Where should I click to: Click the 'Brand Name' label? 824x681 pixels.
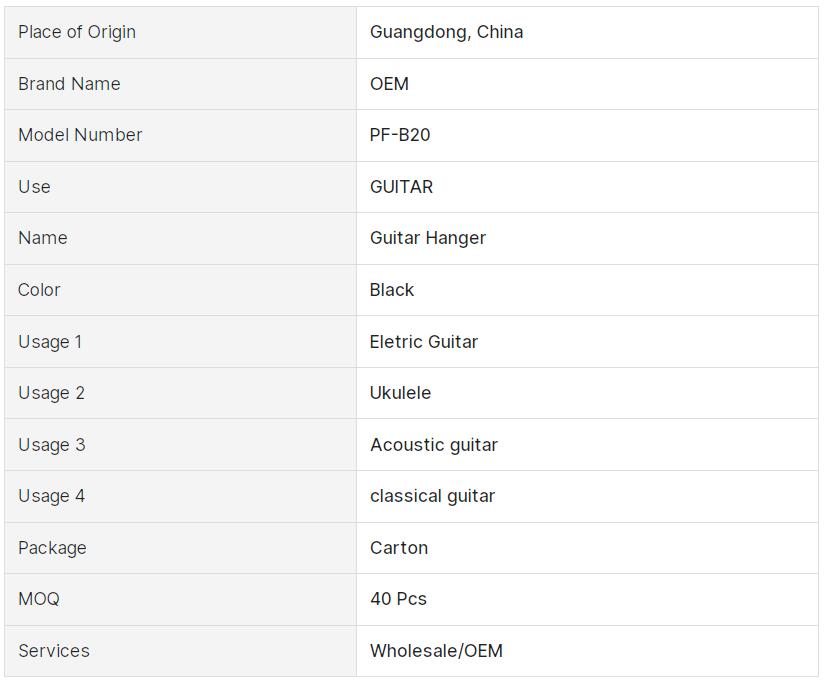[69, 84]
